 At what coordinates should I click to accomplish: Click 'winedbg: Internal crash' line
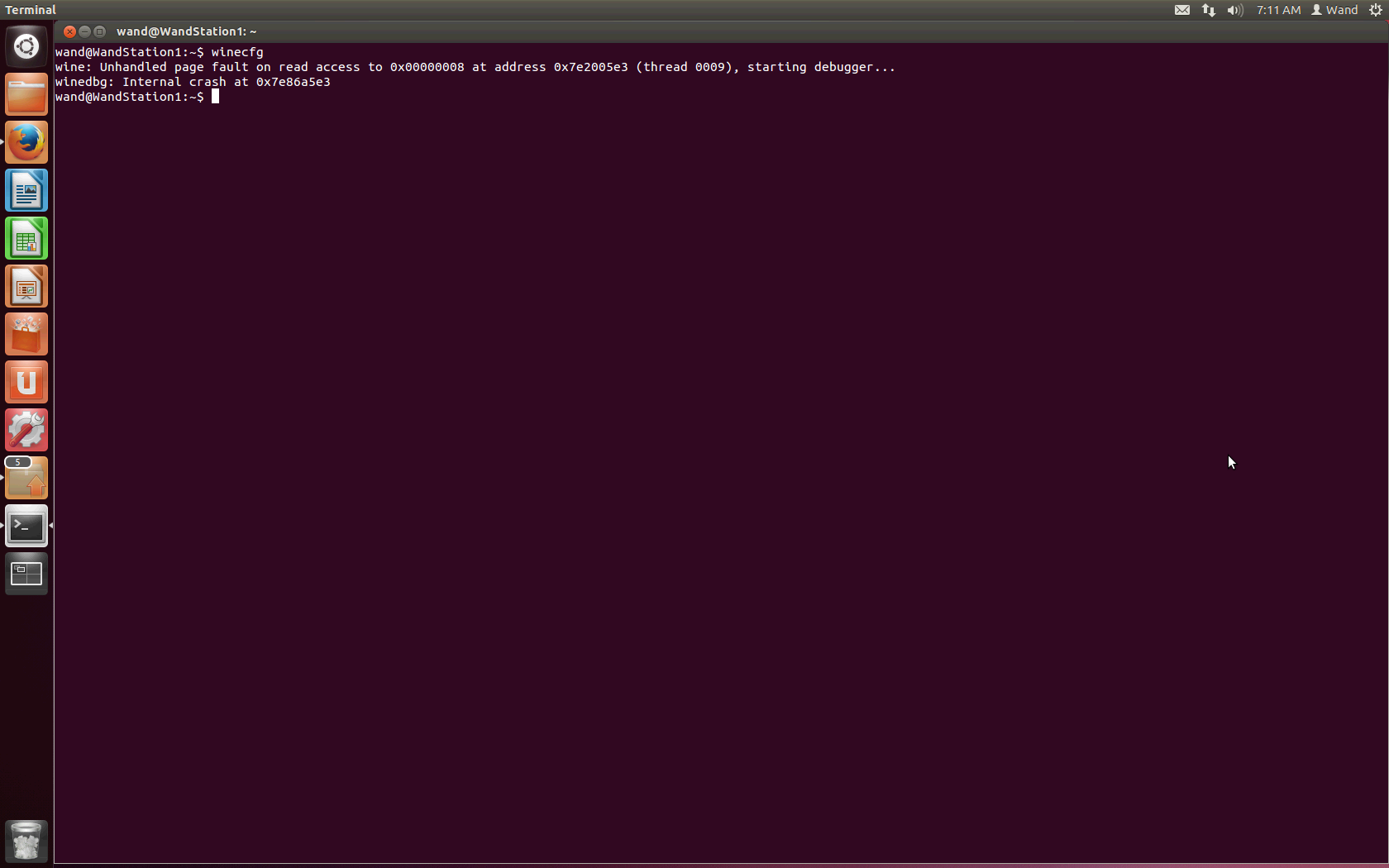pos(193,82)
